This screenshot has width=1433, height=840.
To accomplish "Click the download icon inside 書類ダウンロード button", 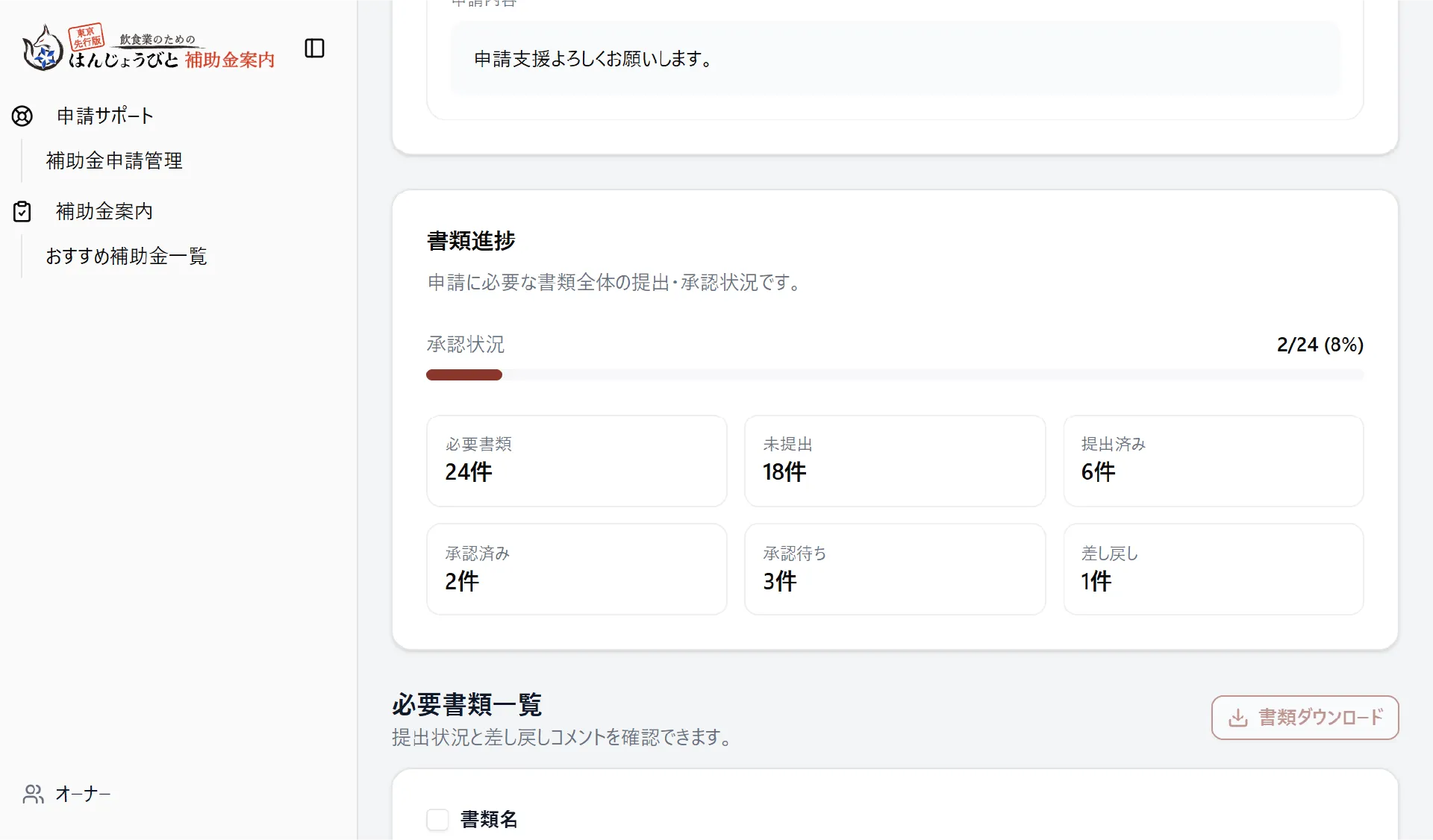I will point(1239,718).
